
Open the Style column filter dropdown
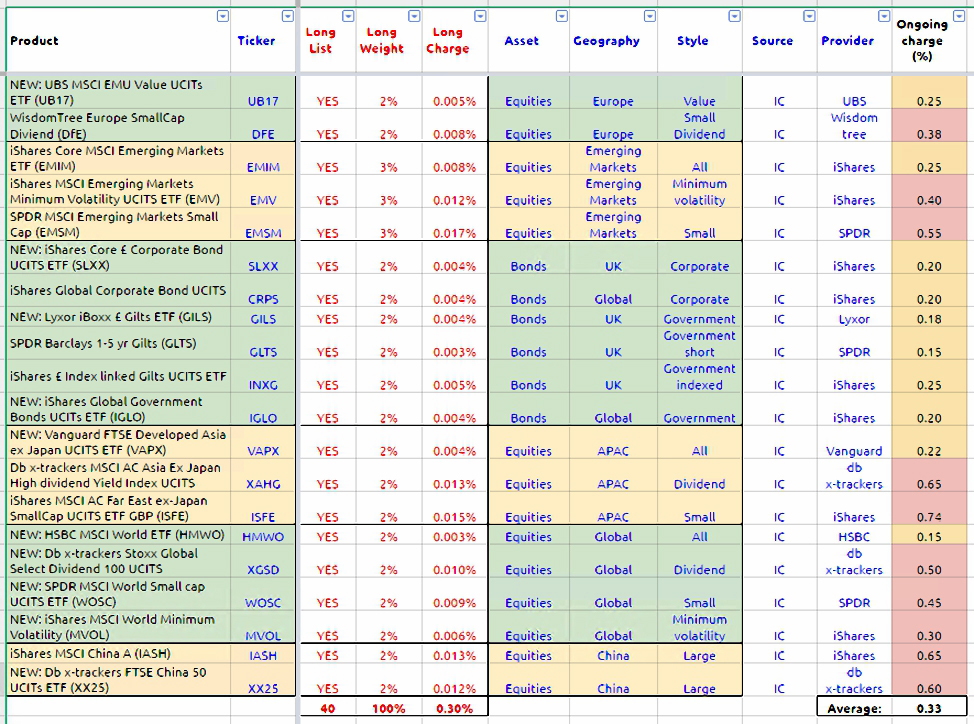pos(734,17)
